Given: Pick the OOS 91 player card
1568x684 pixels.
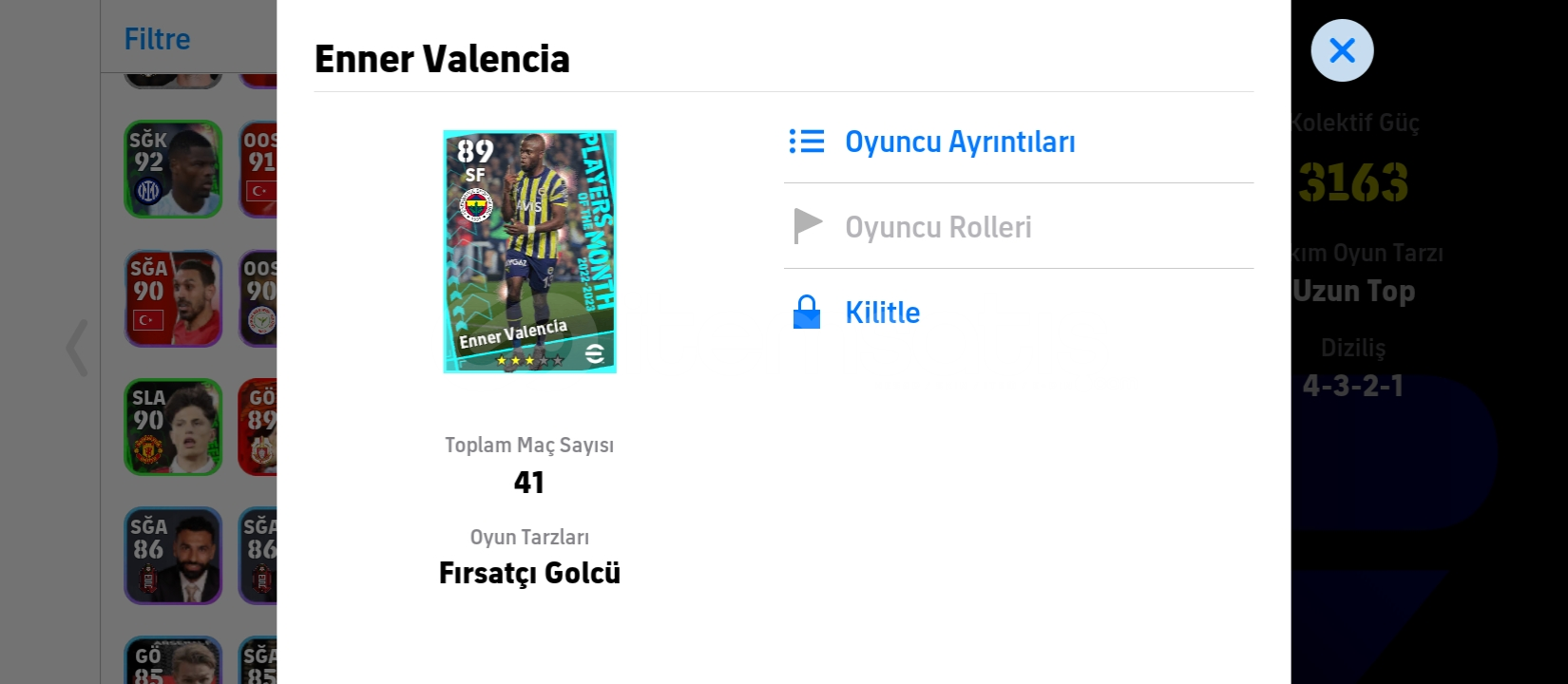Looking at the screenshot, I should coord(258,169).
